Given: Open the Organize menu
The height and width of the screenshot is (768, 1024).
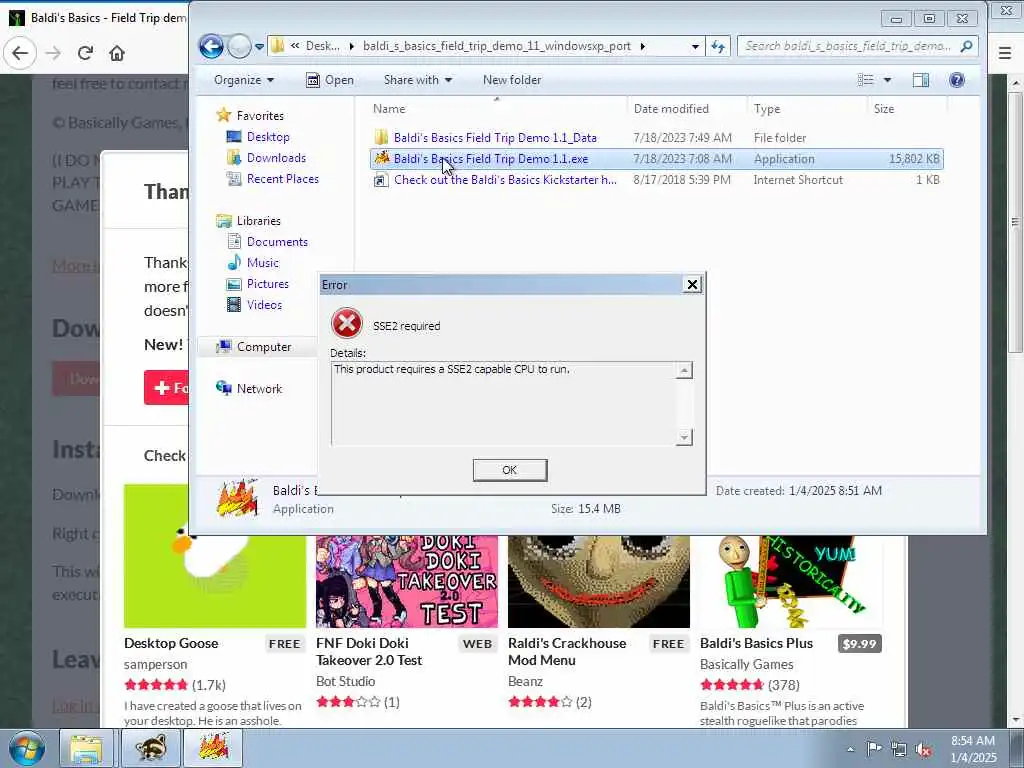Looking at the screenshot, I should 244,80.
